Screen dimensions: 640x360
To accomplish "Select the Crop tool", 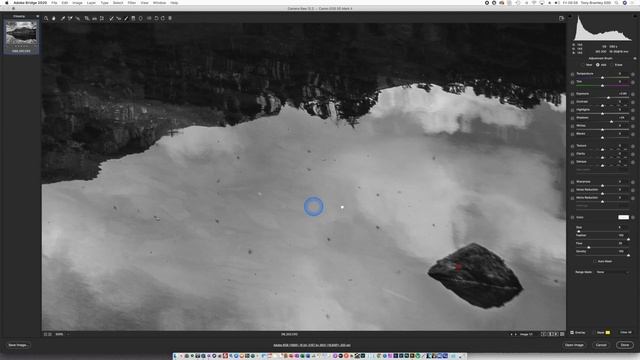I will pyautogui.click(x=87, y=18).
